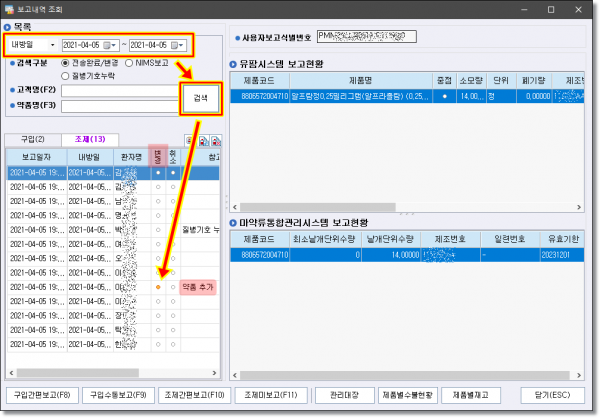600x418 pixels.
Task: Click the rightmost document icon above the list grid
Action: (x=216, y=141)
